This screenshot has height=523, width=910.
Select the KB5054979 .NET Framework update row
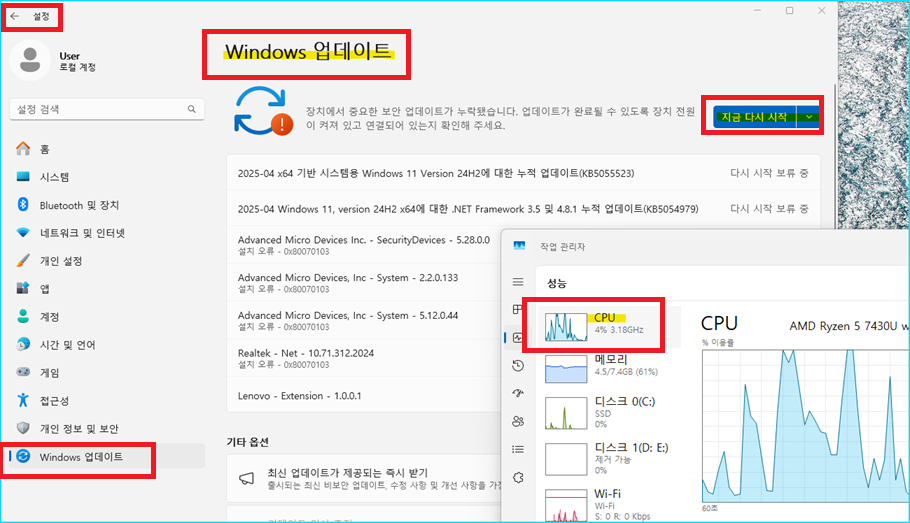point(523,208)
